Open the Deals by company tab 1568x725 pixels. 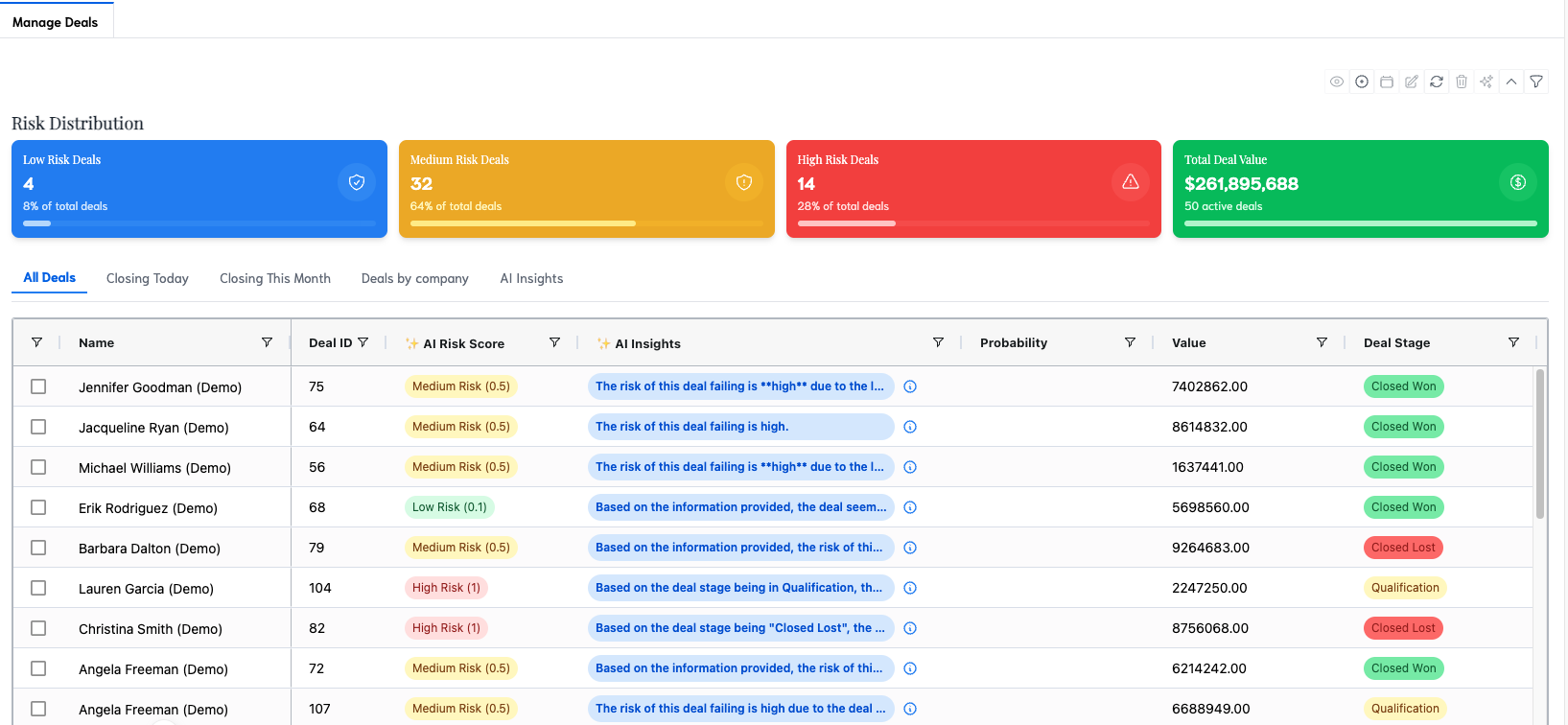414,278
